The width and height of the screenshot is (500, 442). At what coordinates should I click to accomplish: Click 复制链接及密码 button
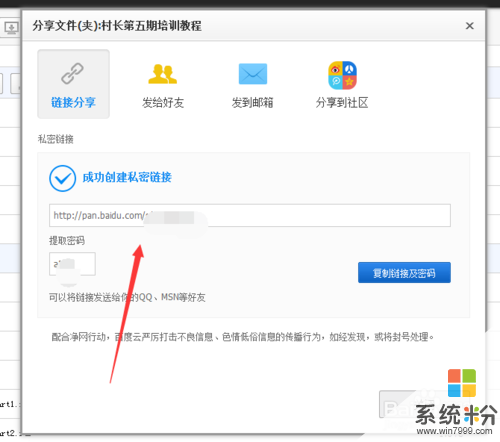(404, 273)
